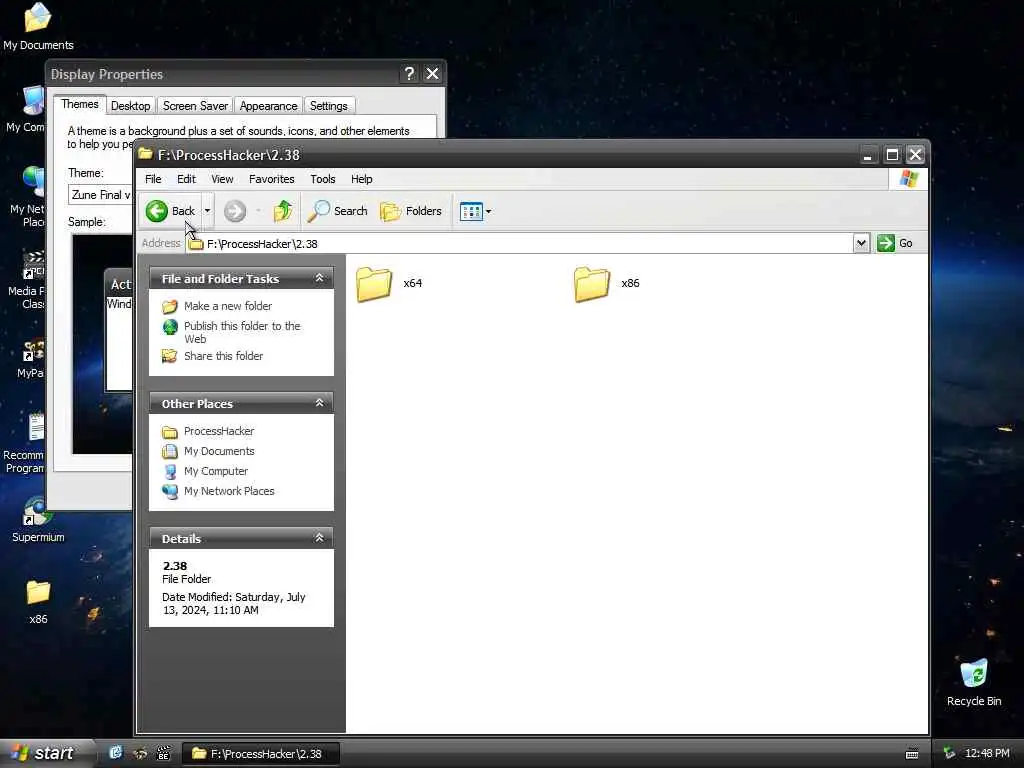Click the Windows flag logo in Explorer
This screenshot has height=768, width=1024.
pos(908,179)
